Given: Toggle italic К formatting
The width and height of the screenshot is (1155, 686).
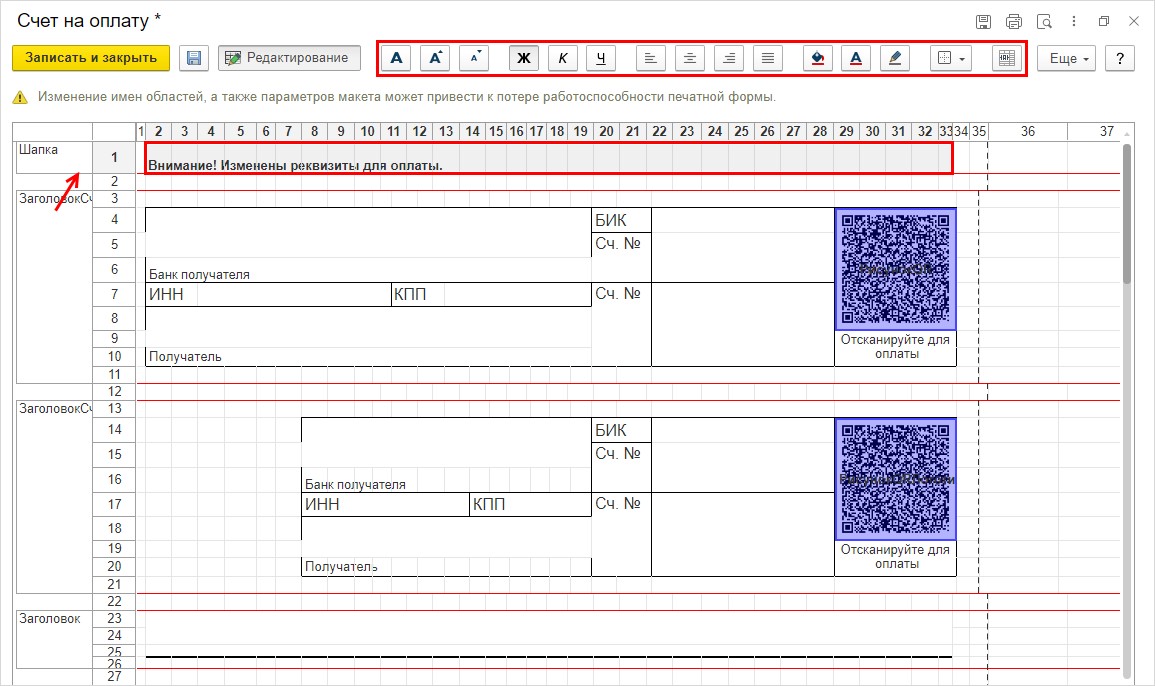Looking at the screenshot, I should coord(563,58).
